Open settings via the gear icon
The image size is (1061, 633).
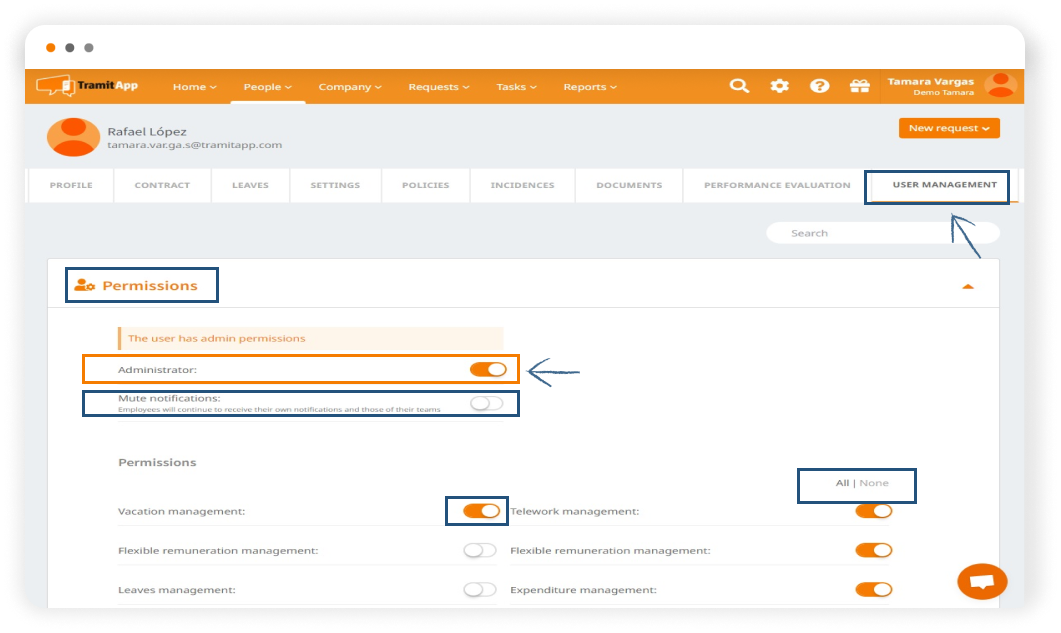(779, 86)
